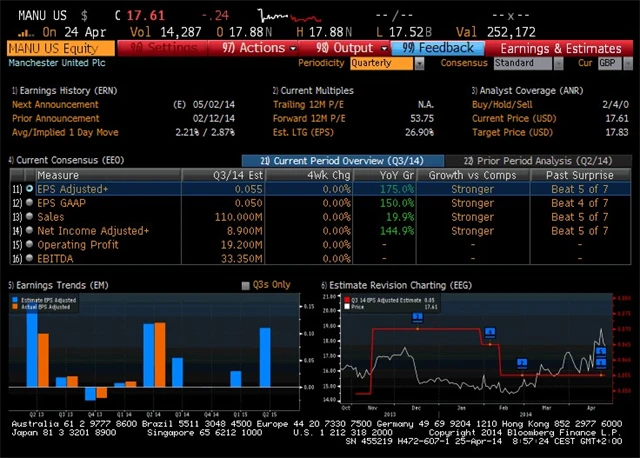
Task: Switch to Prior Period Analysis tab
Action: click(535, 161)
